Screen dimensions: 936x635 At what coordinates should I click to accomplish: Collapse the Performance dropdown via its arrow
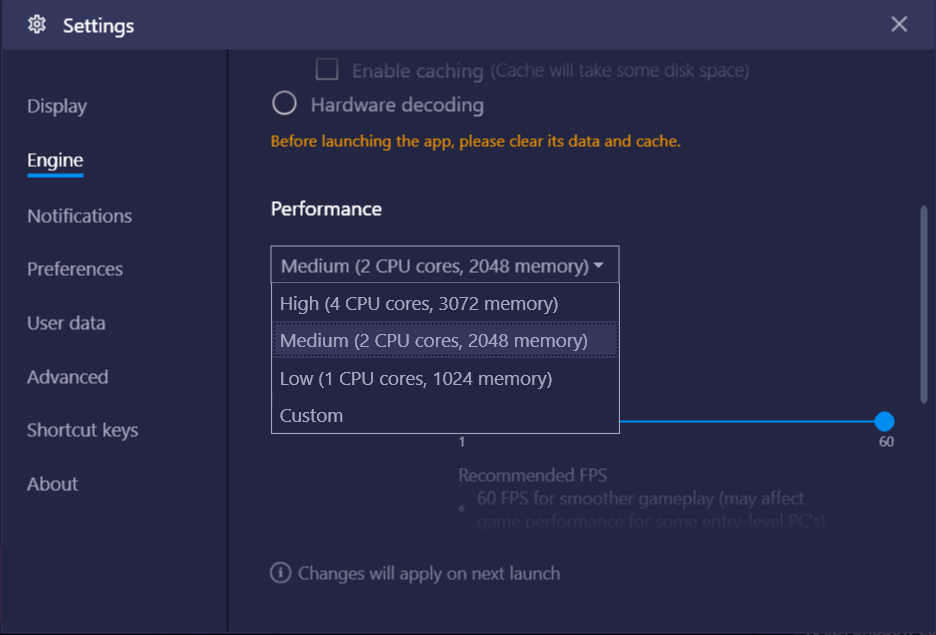pyautogui.click(x=599, y=265)
